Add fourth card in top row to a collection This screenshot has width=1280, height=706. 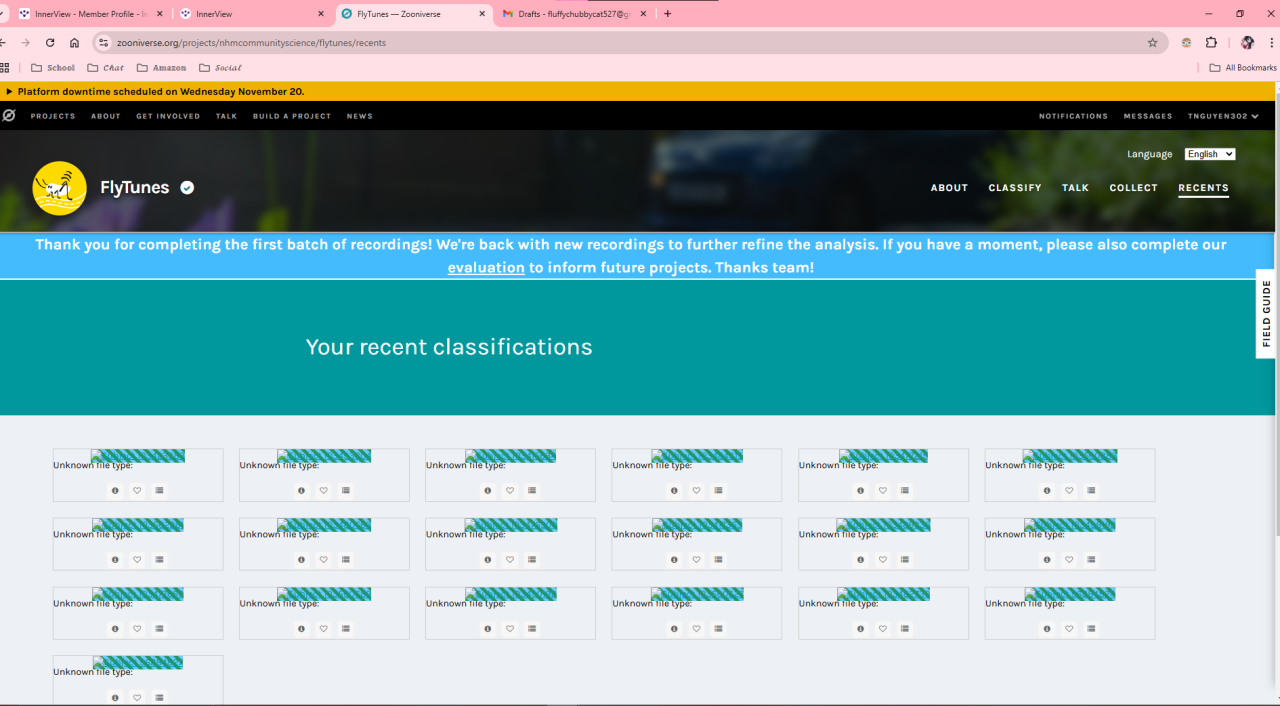pyautogui.click(x=718, y=490)
